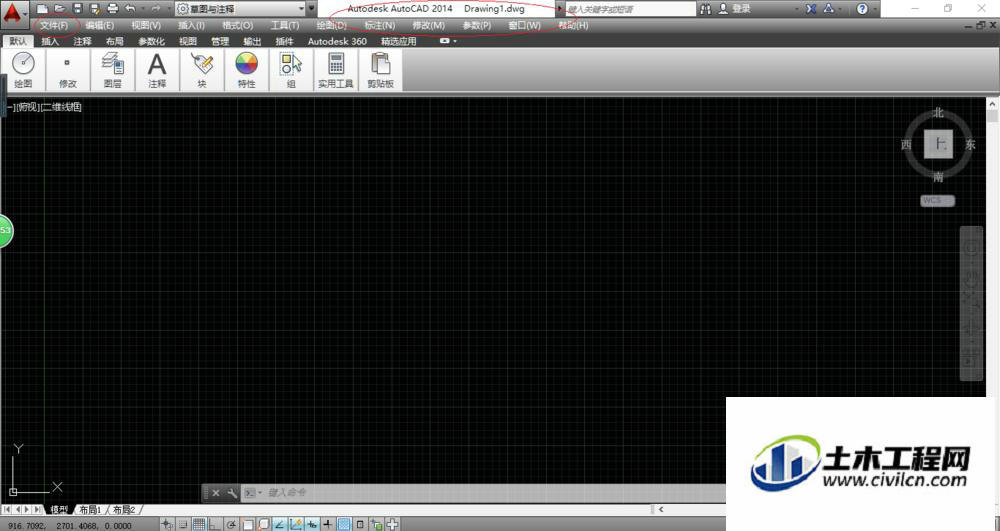
Task: Open the 剪贴板 (Clipboard) ribbon panel
Action: click(380, 70)
